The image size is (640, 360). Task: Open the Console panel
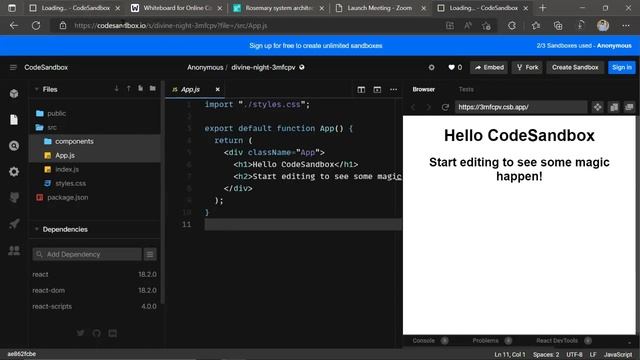coord(424,340)
